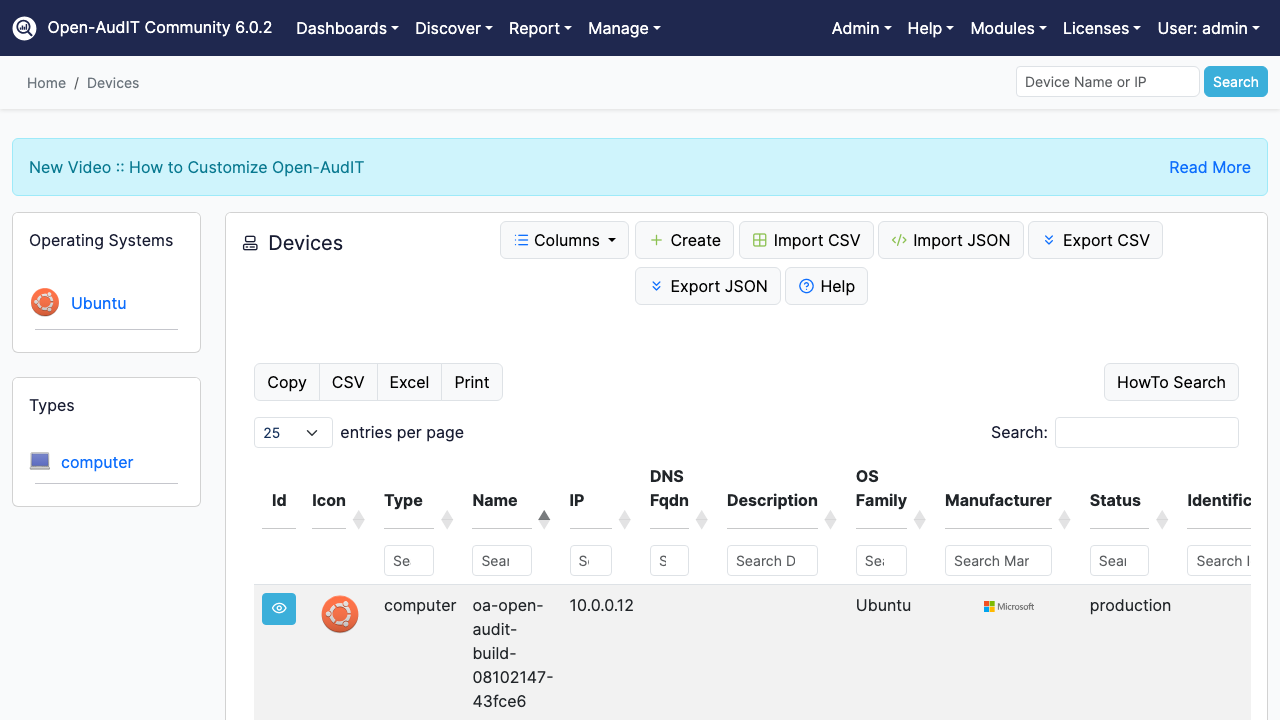View device details with eye button
The height and width of the screenshot is (720, 1280).
click(x=279, y=608)
